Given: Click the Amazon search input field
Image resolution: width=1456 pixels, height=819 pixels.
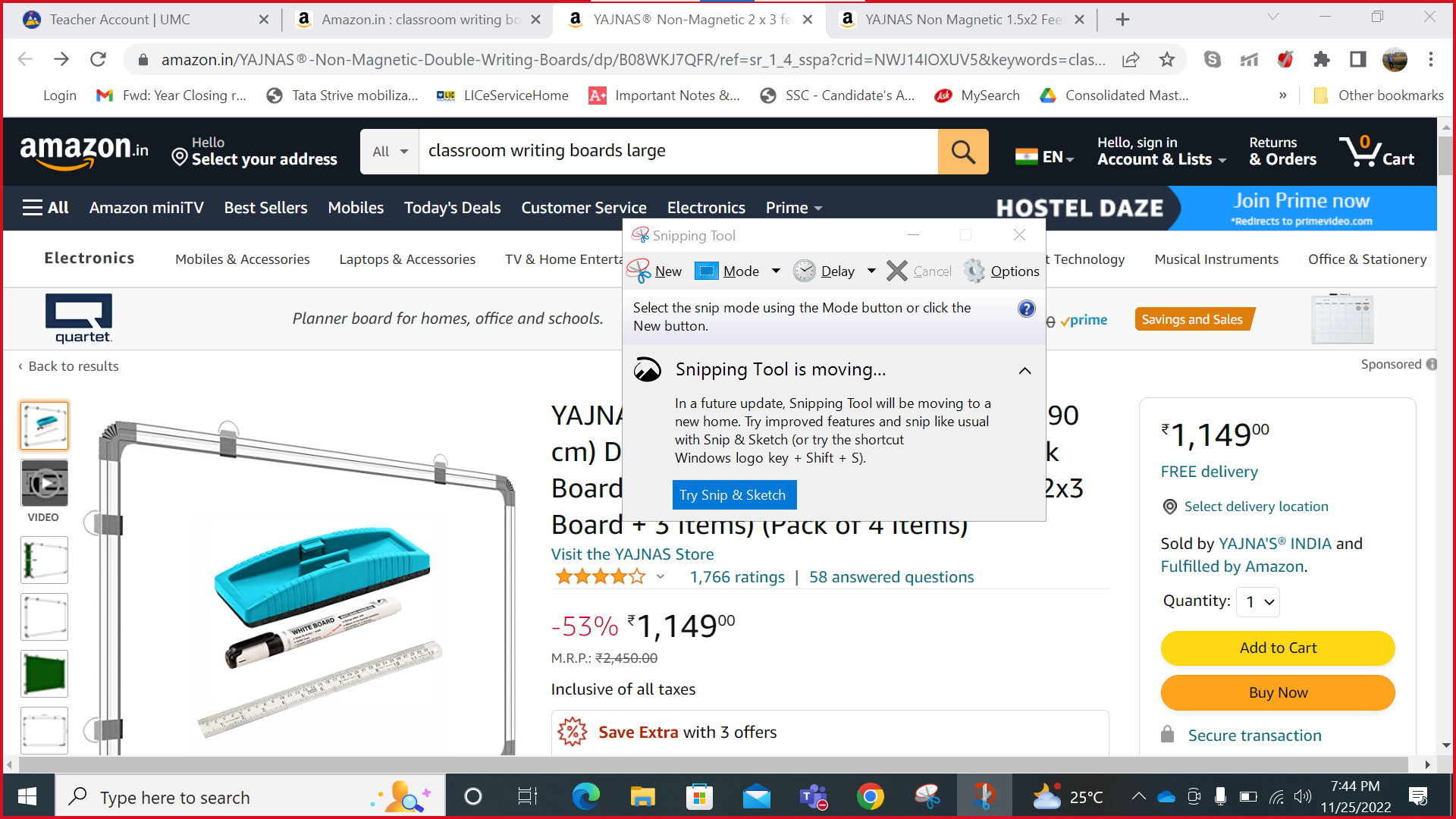Looking at the screenshot, I should tap(678, 152).
